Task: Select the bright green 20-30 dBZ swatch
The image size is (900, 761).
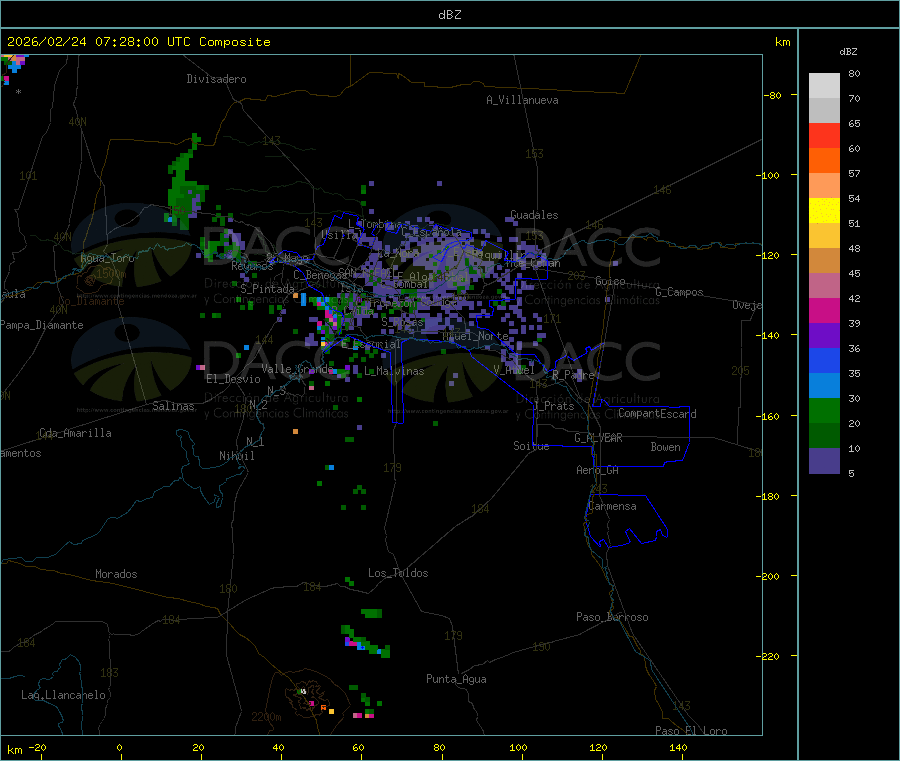Action: pyautogui.click(x=824, y=410)
